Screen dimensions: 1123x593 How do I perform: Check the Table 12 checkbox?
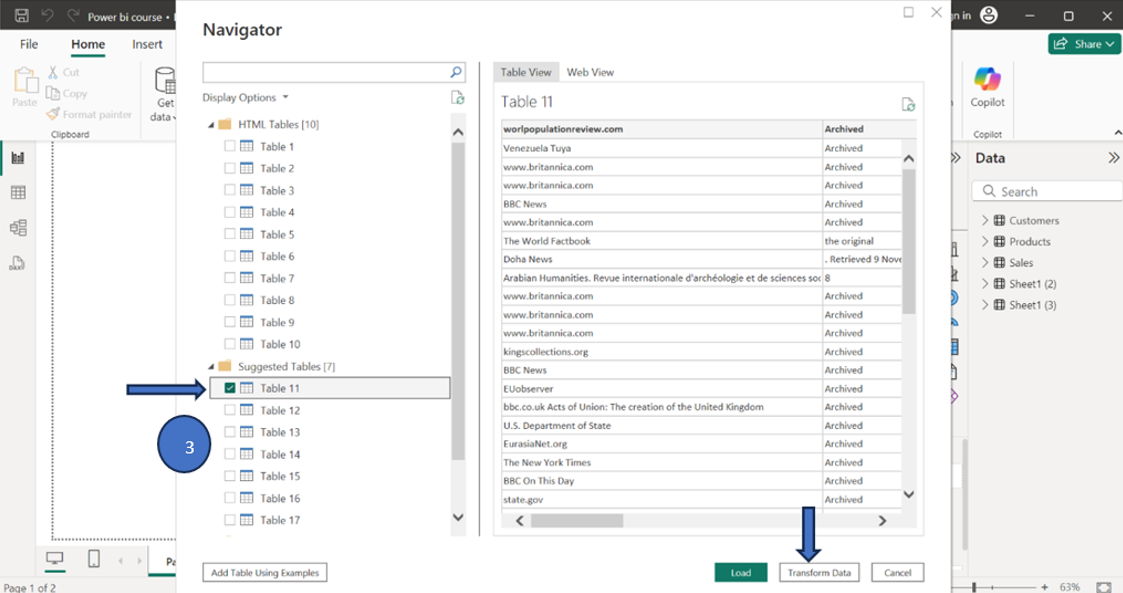point(230,410)
